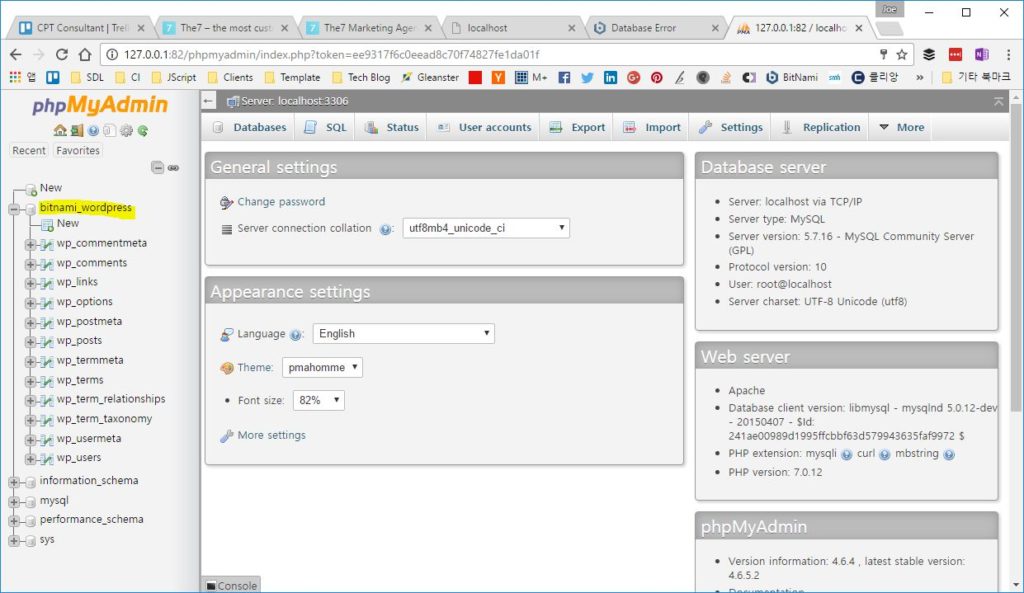Open help icon beside mbstring extension
This screenshot has height=593, width=1024.
[x=949, y=455]
